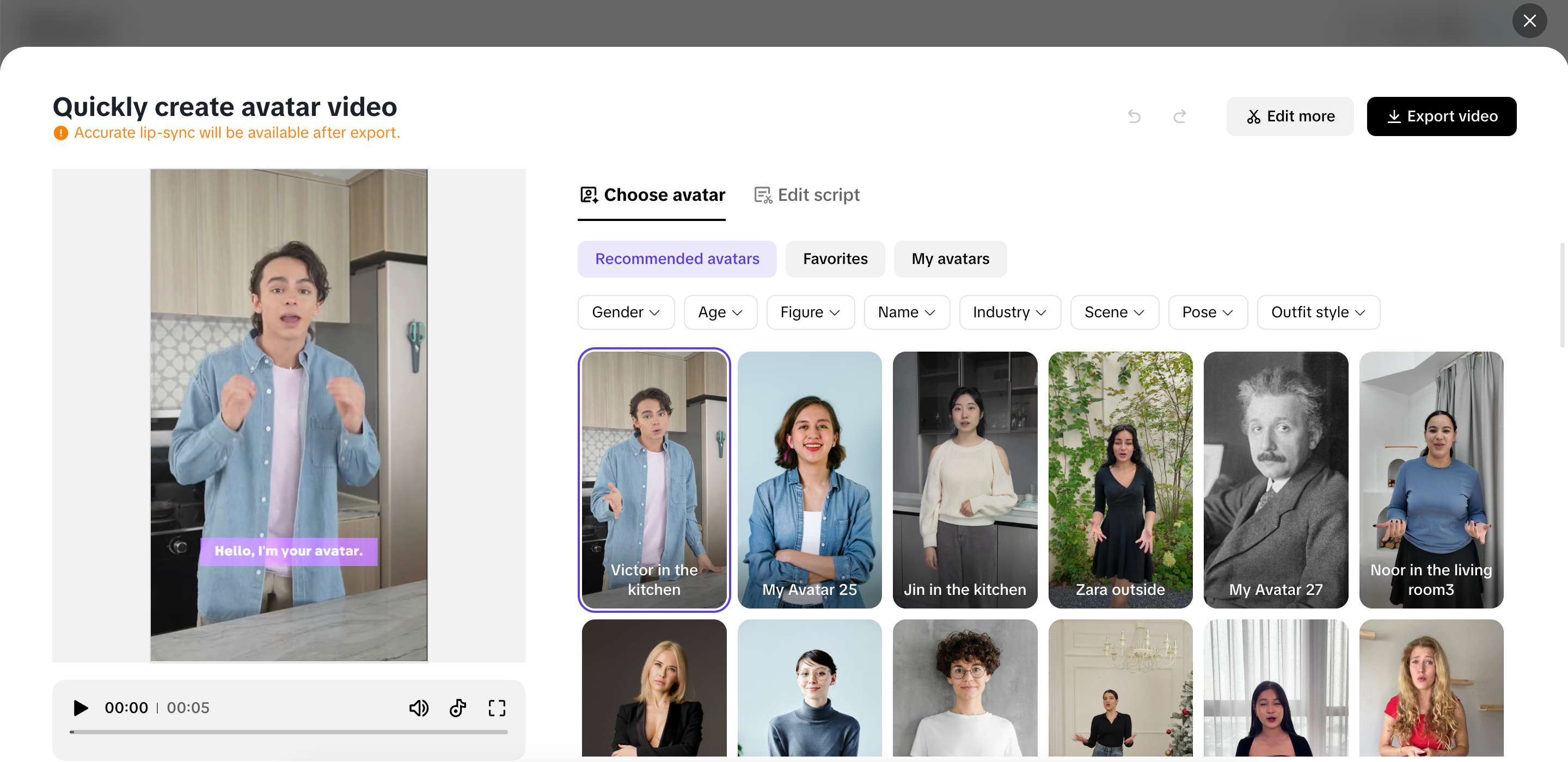Close the avatar video dialog
This screenshot has height=762, width=1568.
[1530, 21]
